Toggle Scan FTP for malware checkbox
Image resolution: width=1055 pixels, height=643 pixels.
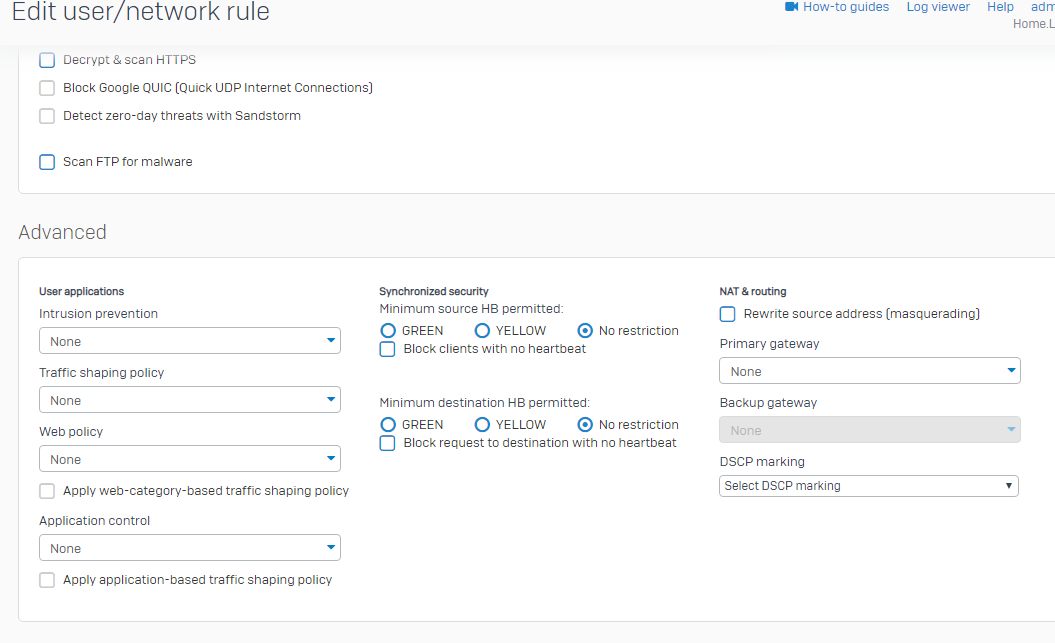[x=47, y=162]
